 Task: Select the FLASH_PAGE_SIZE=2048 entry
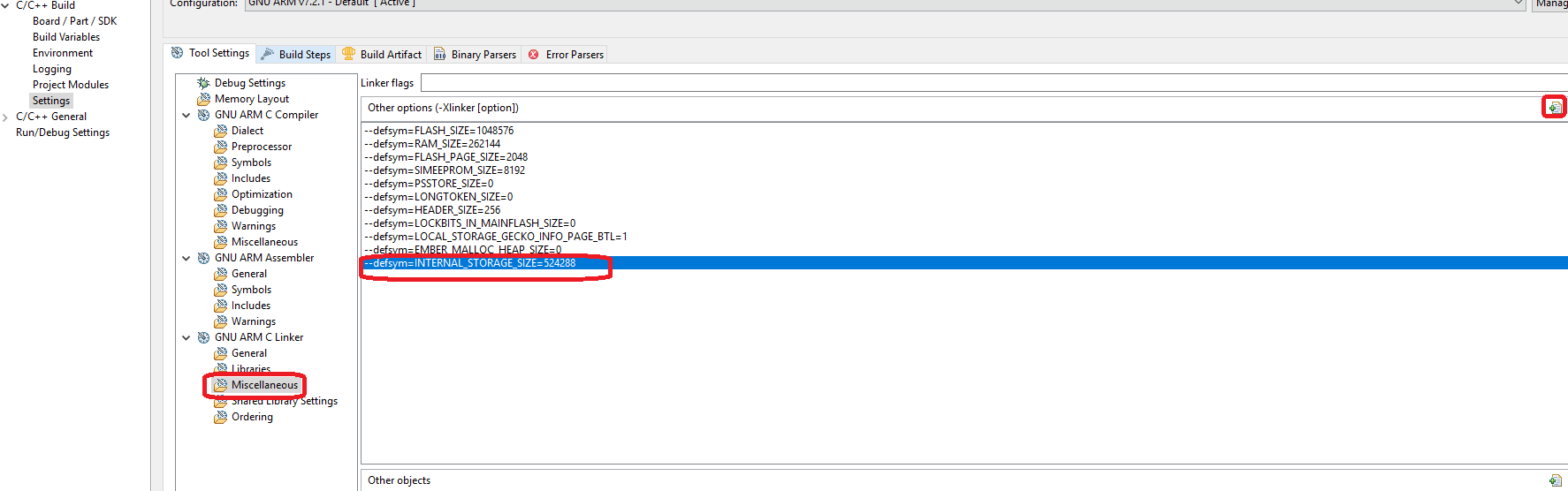[445, 157]
